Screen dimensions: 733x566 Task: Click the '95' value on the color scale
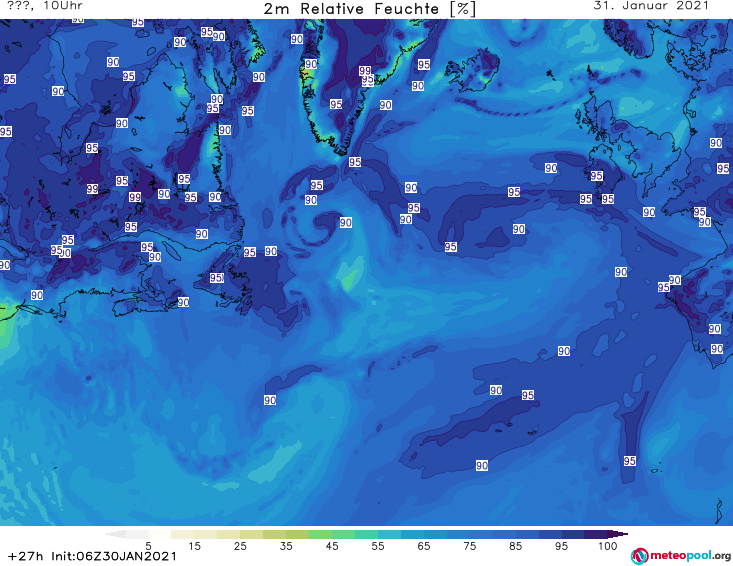[561, 546]
